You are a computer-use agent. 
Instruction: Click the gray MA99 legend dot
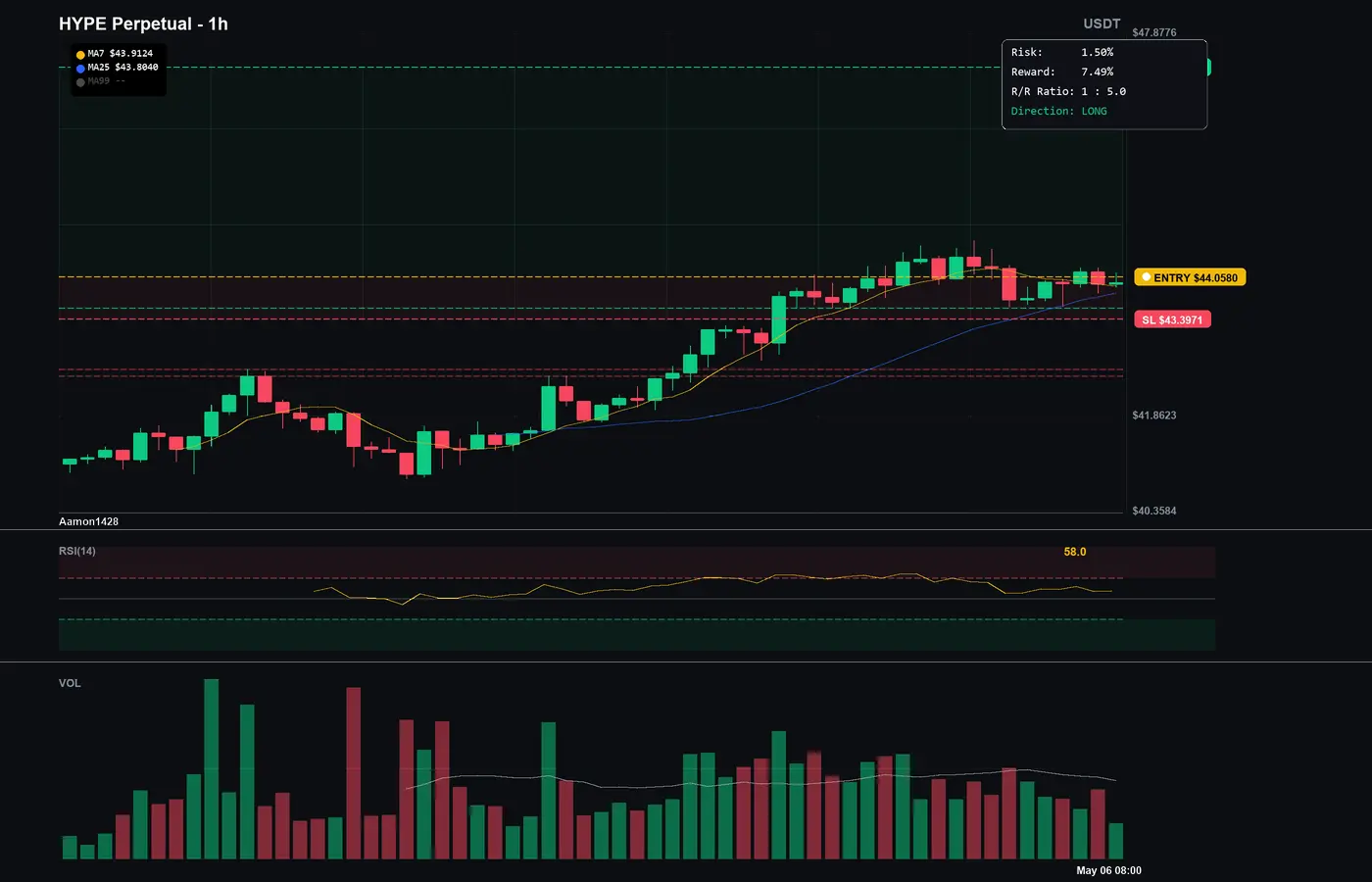80,82
